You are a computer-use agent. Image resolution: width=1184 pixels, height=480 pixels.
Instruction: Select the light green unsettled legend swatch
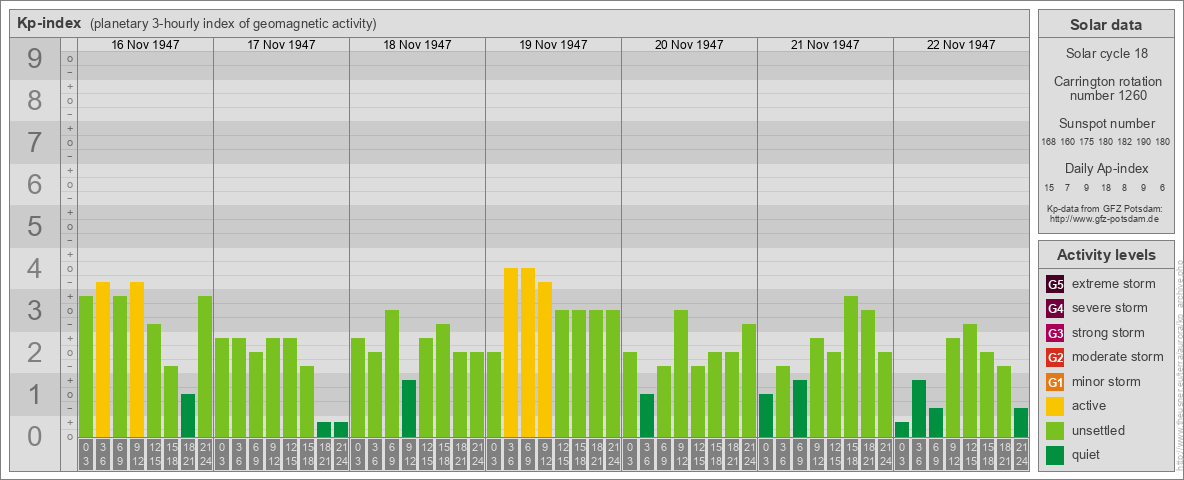(x=1055, y=430)
